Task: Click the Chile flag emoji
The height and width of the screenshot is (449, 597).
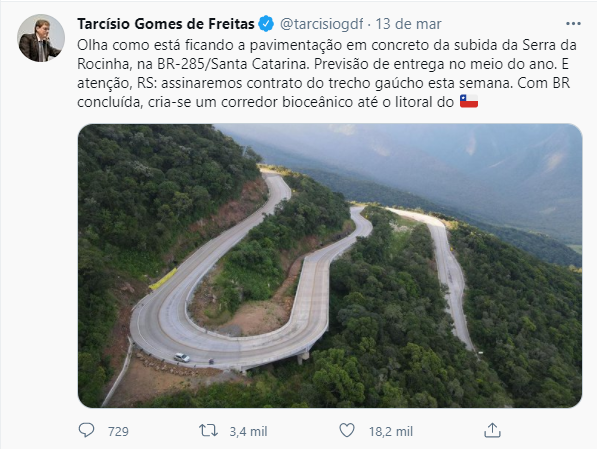Action: pyautogui.click(x=469, y=101)
